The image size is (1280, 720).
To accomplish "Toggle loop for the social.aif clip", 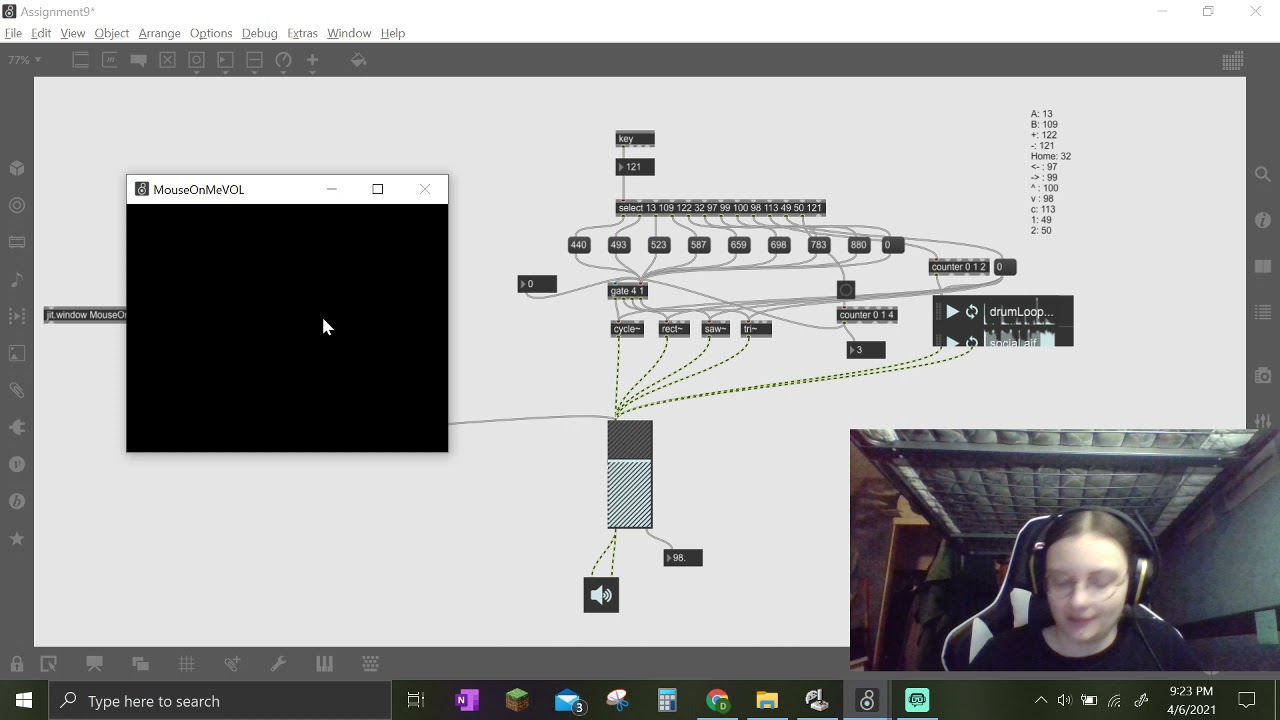I will point(971,342).
